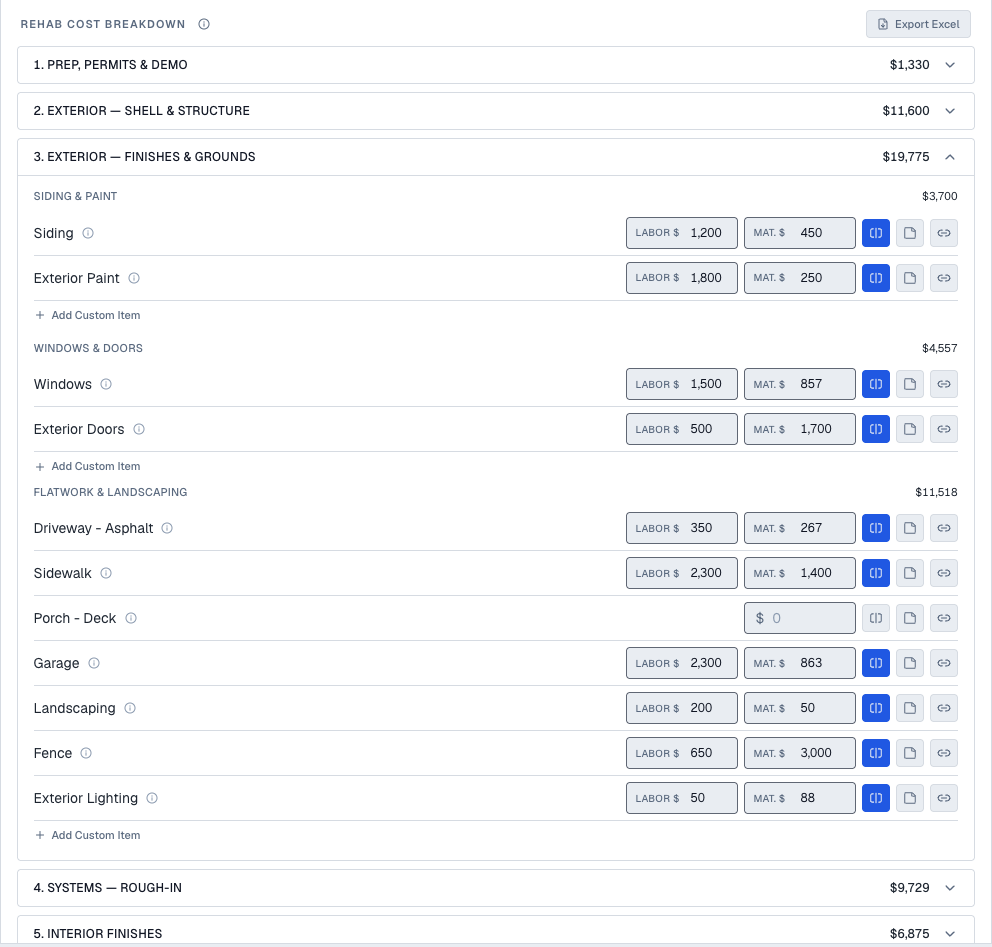The width and height of the screenshot is (992, 947).
Task: Show the info tooltip for Garage
Action: tap(94, 663)
